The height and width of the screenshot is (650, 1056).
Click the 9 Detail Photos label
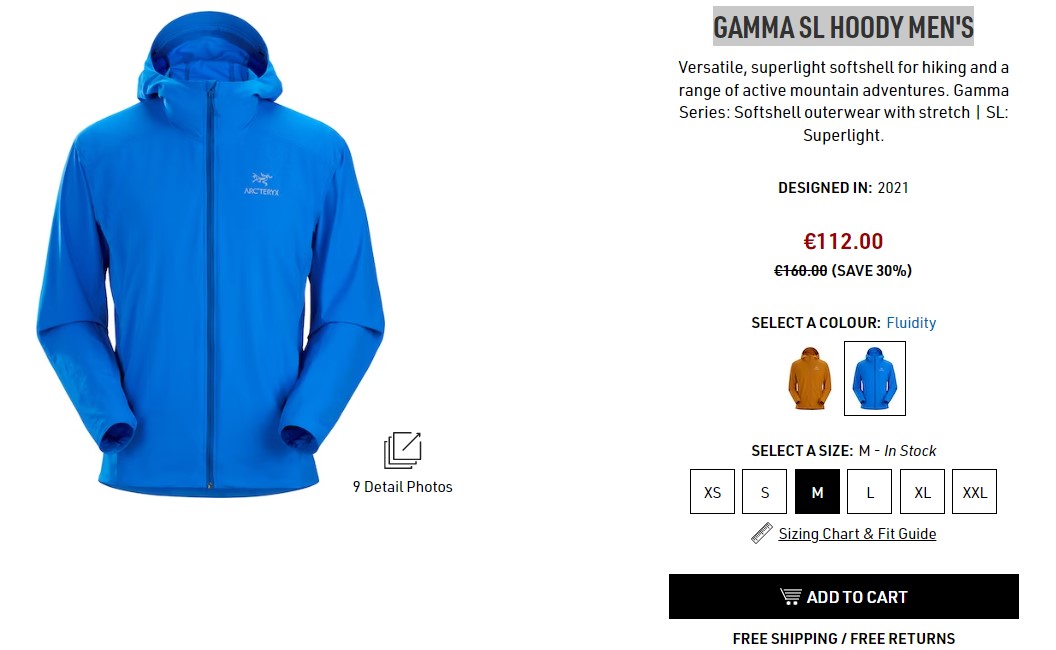pyautogui.click(x=403, y=486)
